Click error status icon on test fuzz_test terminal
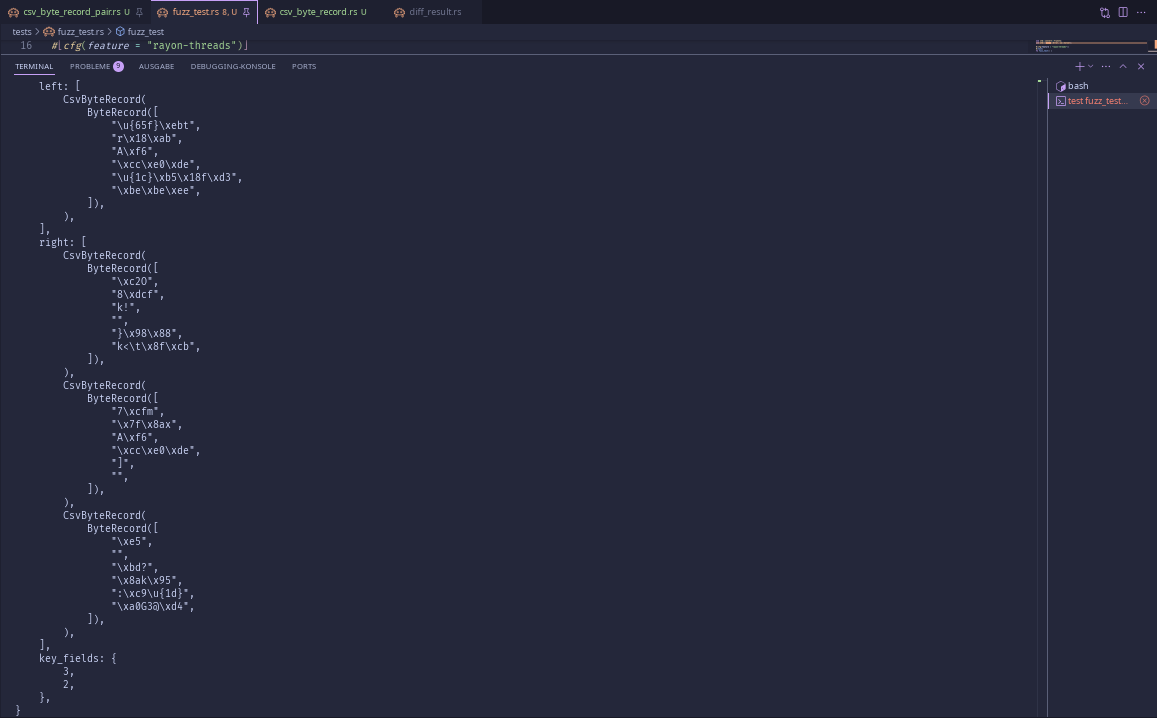 [1144, 101]
